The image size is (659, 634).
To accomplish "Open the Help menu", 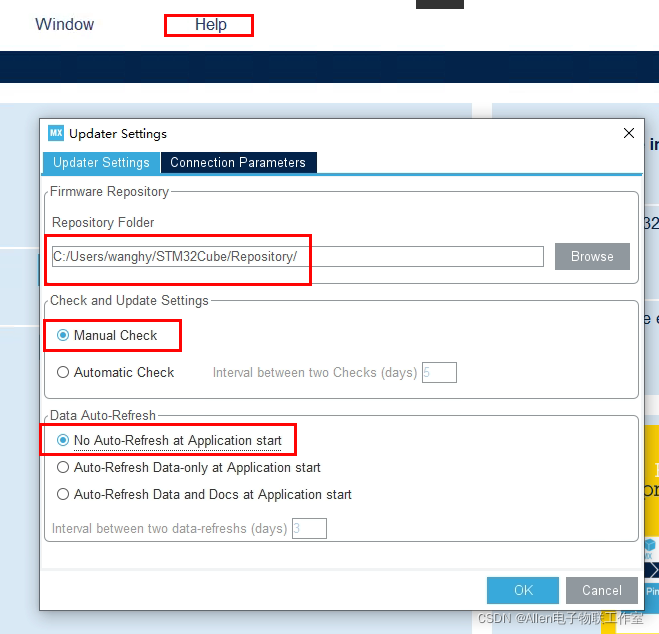I will coord(211,24).
